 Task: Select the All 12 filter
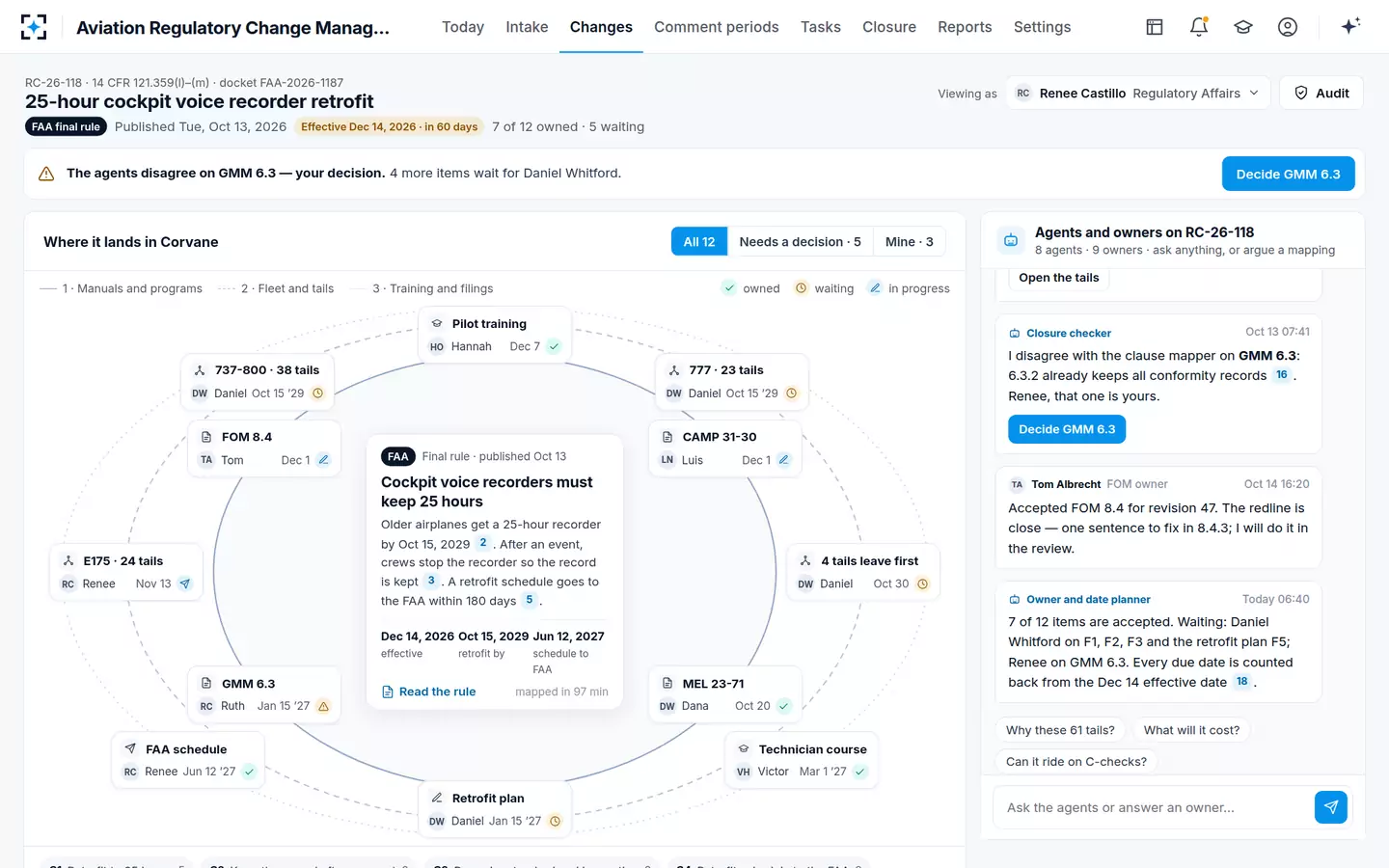click(x=699, y=242)
